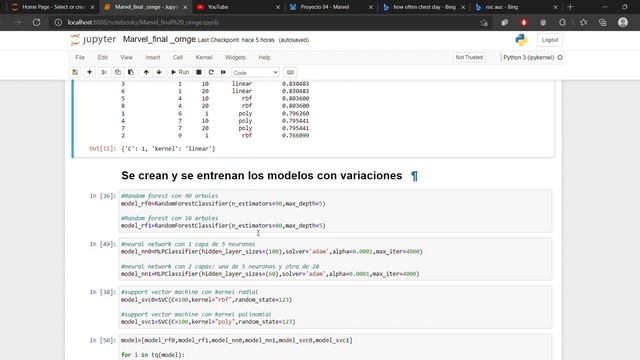Screen dimensions: 640x360
Task: Open the browser profile avatar
Action: click(x=623, y=22)
